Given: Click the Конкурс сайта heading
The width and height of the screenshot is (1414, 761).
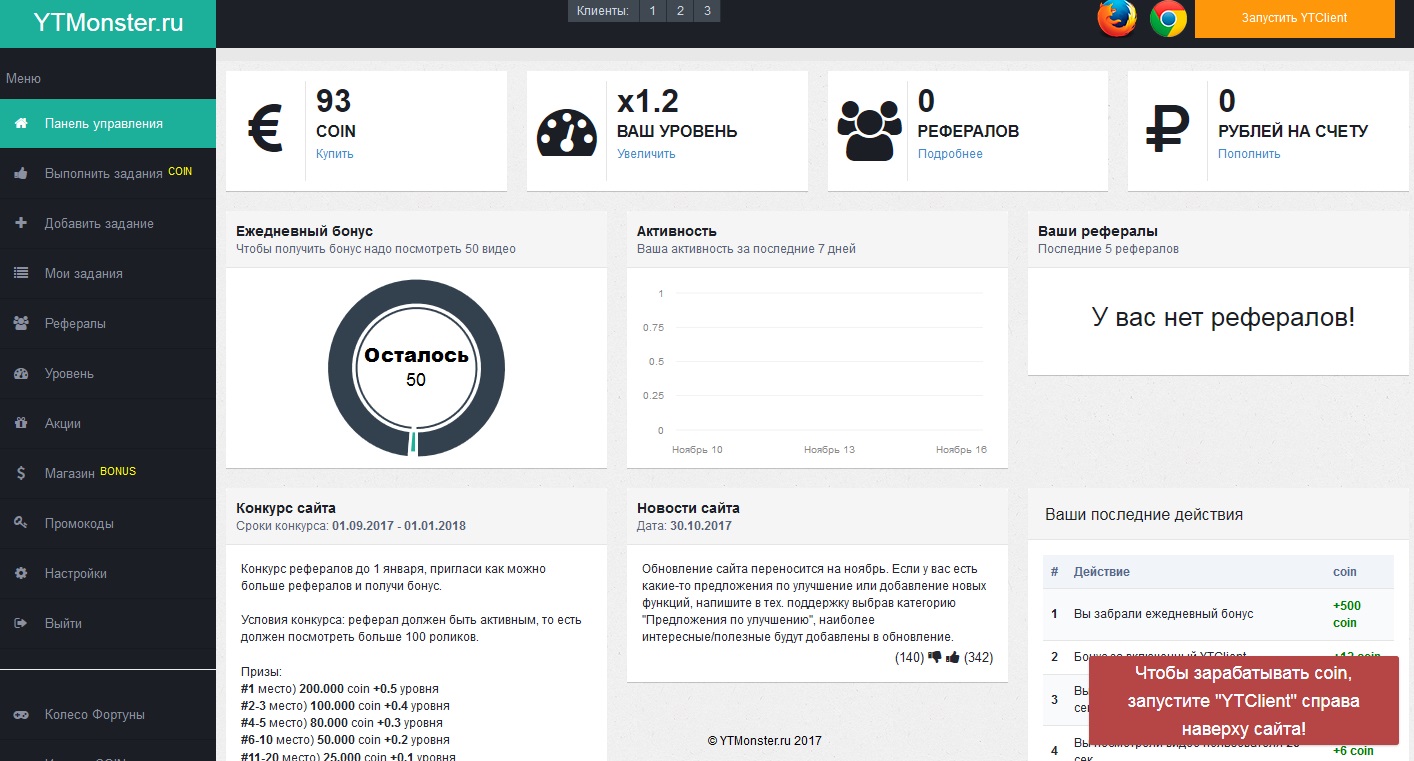Looking at the screenshot, I should 286,508.
